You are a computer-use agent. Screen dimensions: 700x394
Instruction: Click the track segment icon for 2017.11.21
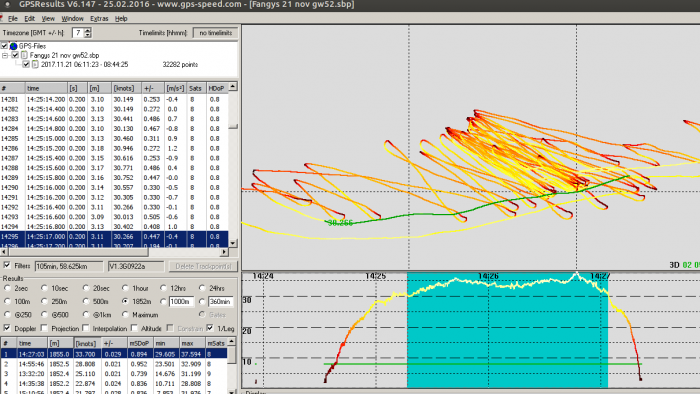click(x=35, y=65)
